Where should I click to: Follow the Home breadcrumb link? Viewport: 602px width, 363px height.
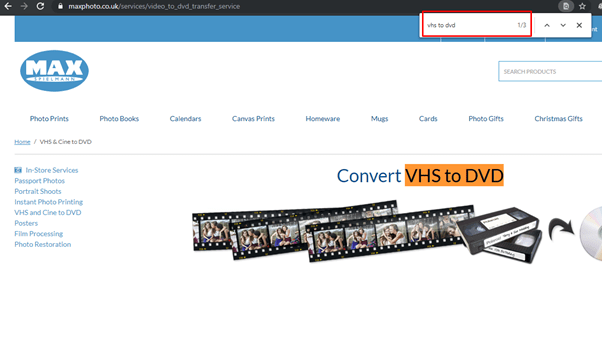pyautogui.click(x=22, y=142)
